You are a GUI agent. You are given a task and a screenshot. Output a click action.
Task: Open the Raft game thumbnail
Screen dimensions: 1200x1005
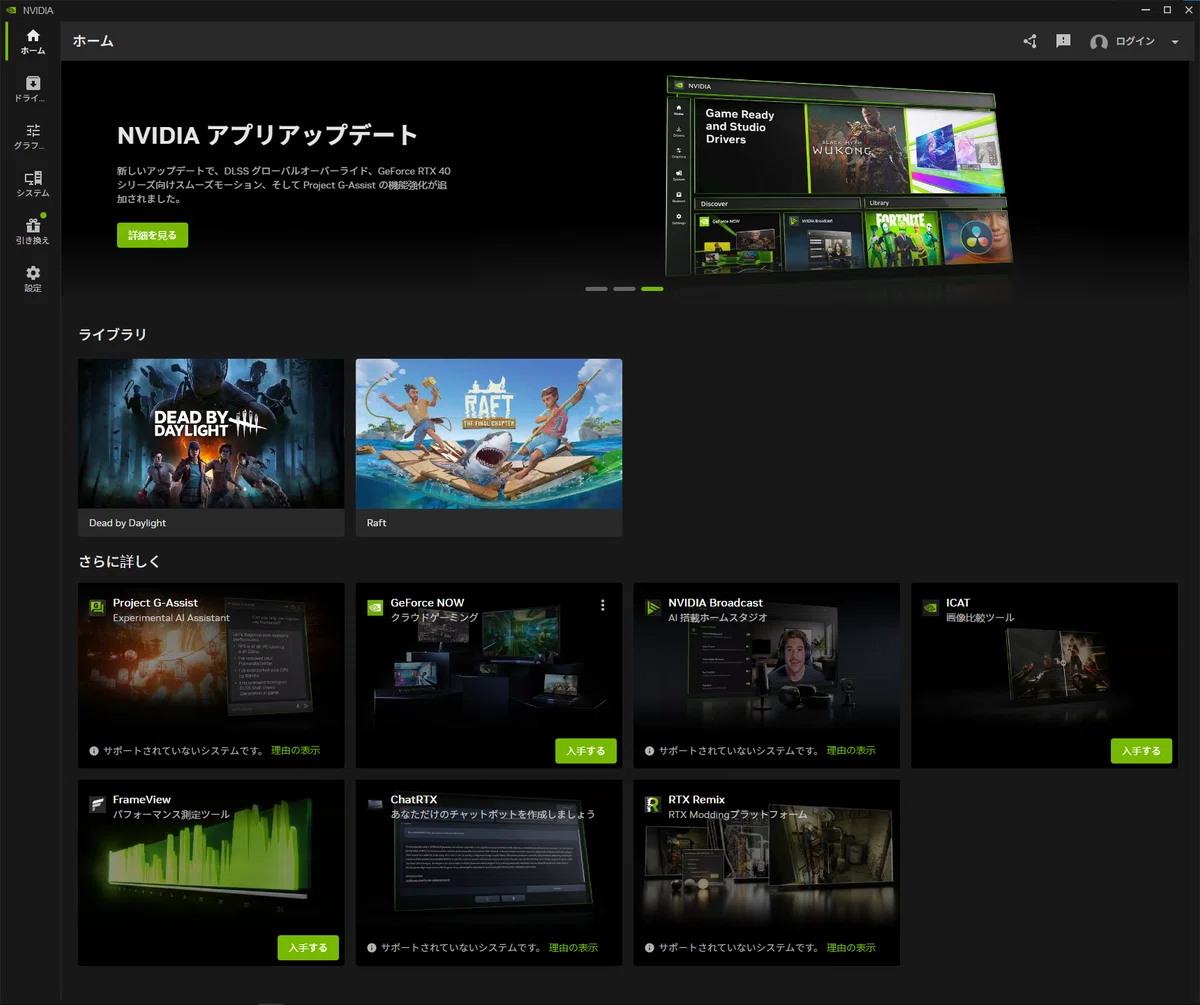(489, 434)
